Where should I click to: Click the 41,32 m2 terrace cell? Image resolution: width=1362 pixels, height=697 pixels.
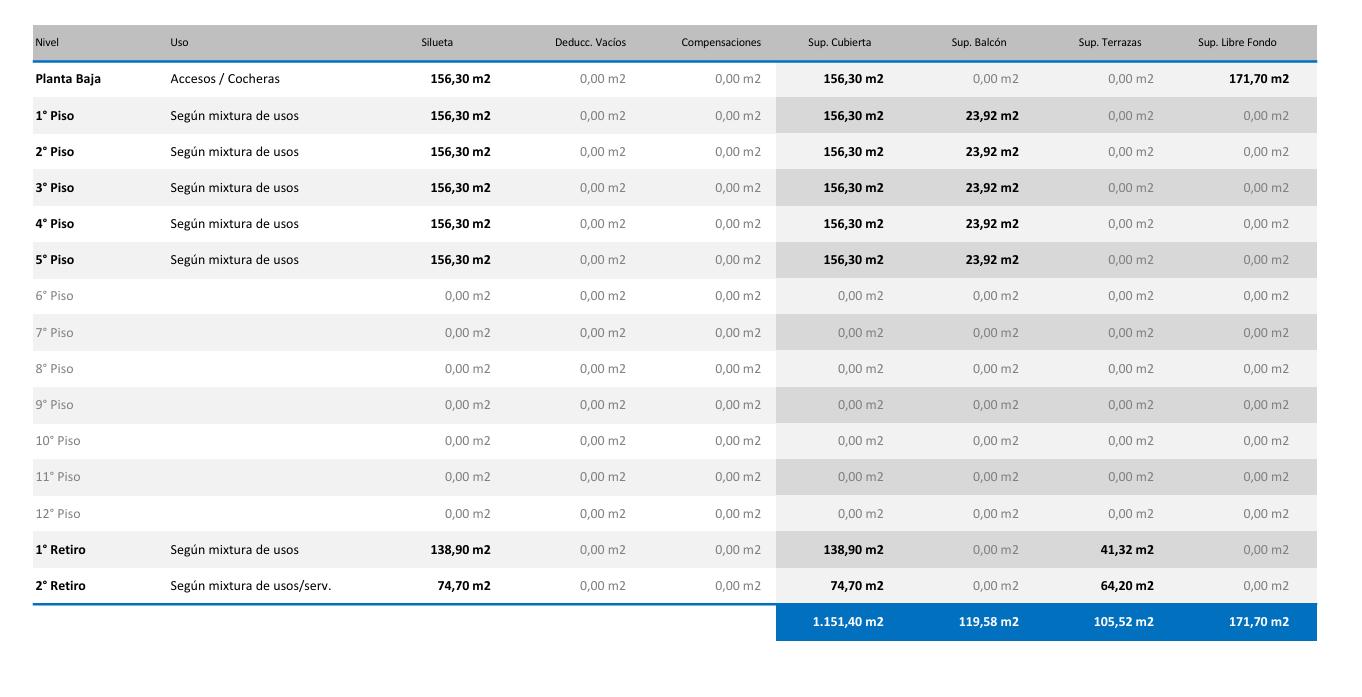click(x=1126, y=550)
